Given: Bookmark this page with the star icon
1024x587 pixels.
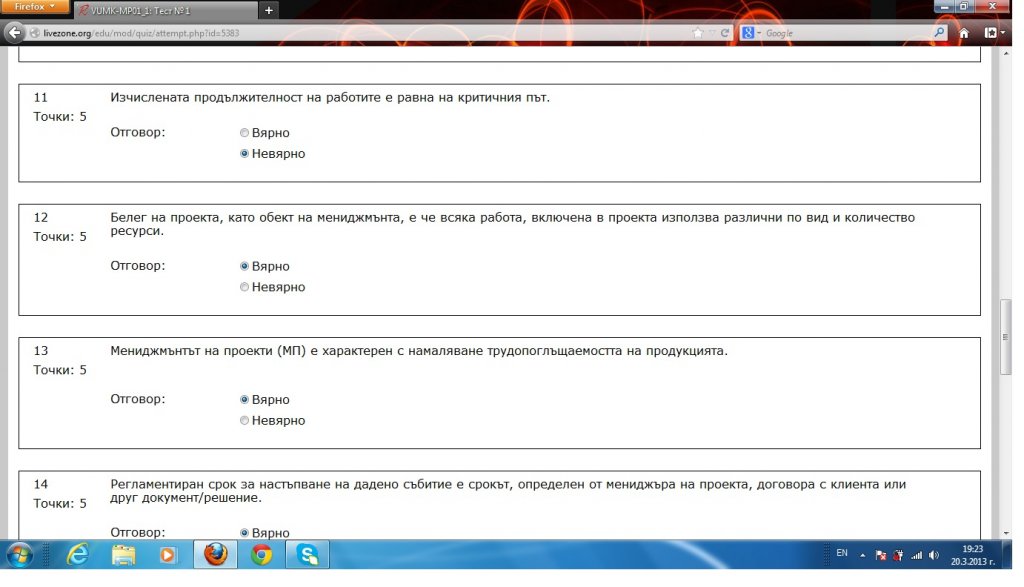Looking at the screenshot, I should click(x=698, y=33).
